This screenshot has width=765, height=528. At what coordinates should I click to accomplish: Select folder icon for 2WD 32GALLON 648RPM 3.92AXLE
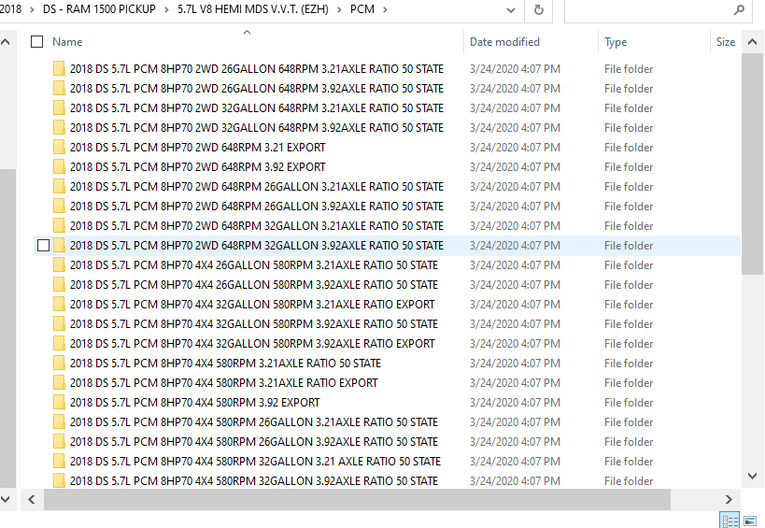(59, 127)
